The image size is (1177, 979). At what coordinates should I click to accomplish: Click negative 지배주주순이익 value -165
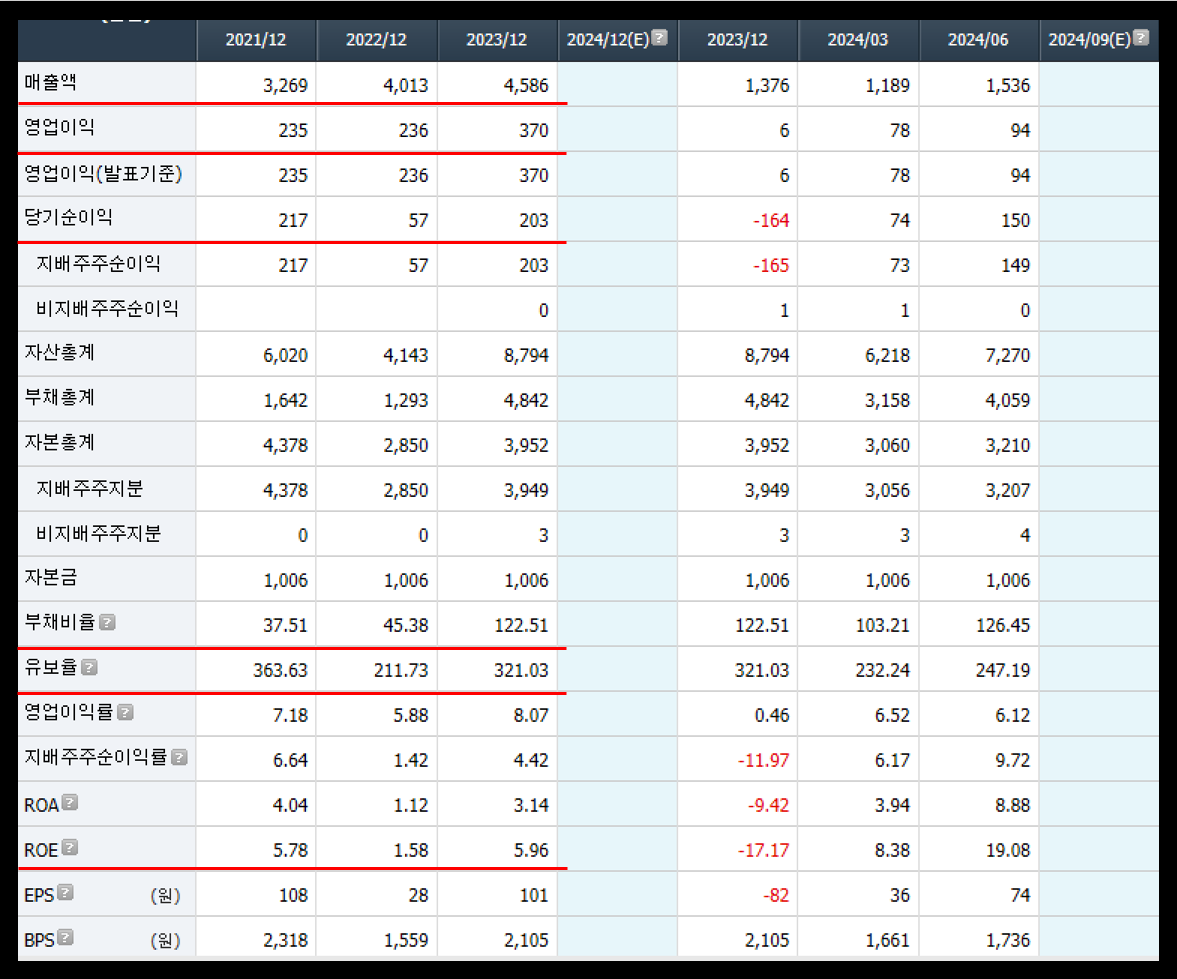tap(771, 266)
